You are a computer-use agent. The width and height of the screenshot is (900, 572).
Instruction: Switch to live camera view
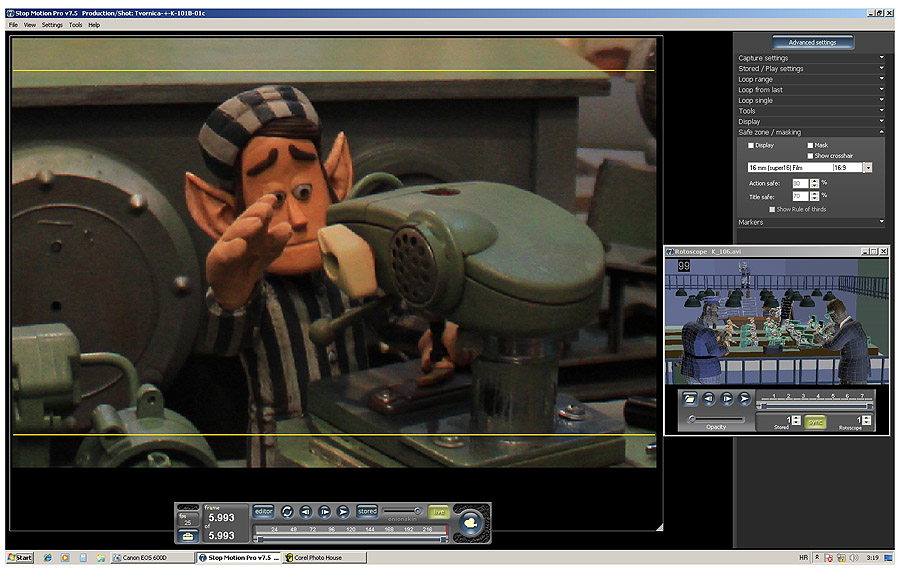[x=439, y=512]
